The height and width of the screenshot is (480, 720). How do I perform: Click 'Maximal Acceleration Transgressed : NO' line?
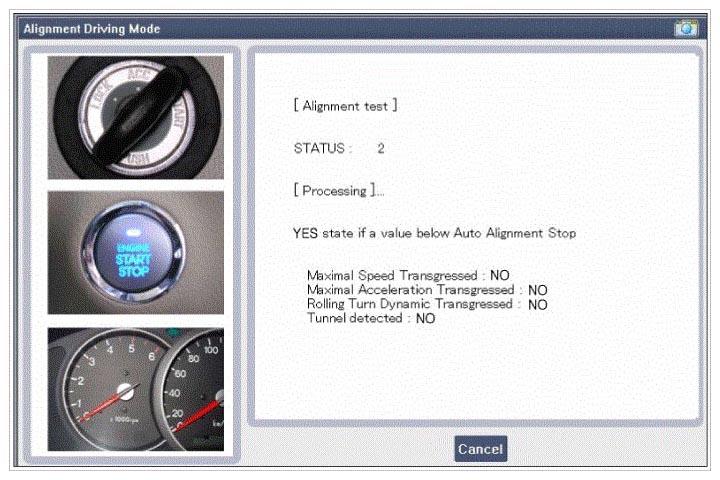(427, 290)
